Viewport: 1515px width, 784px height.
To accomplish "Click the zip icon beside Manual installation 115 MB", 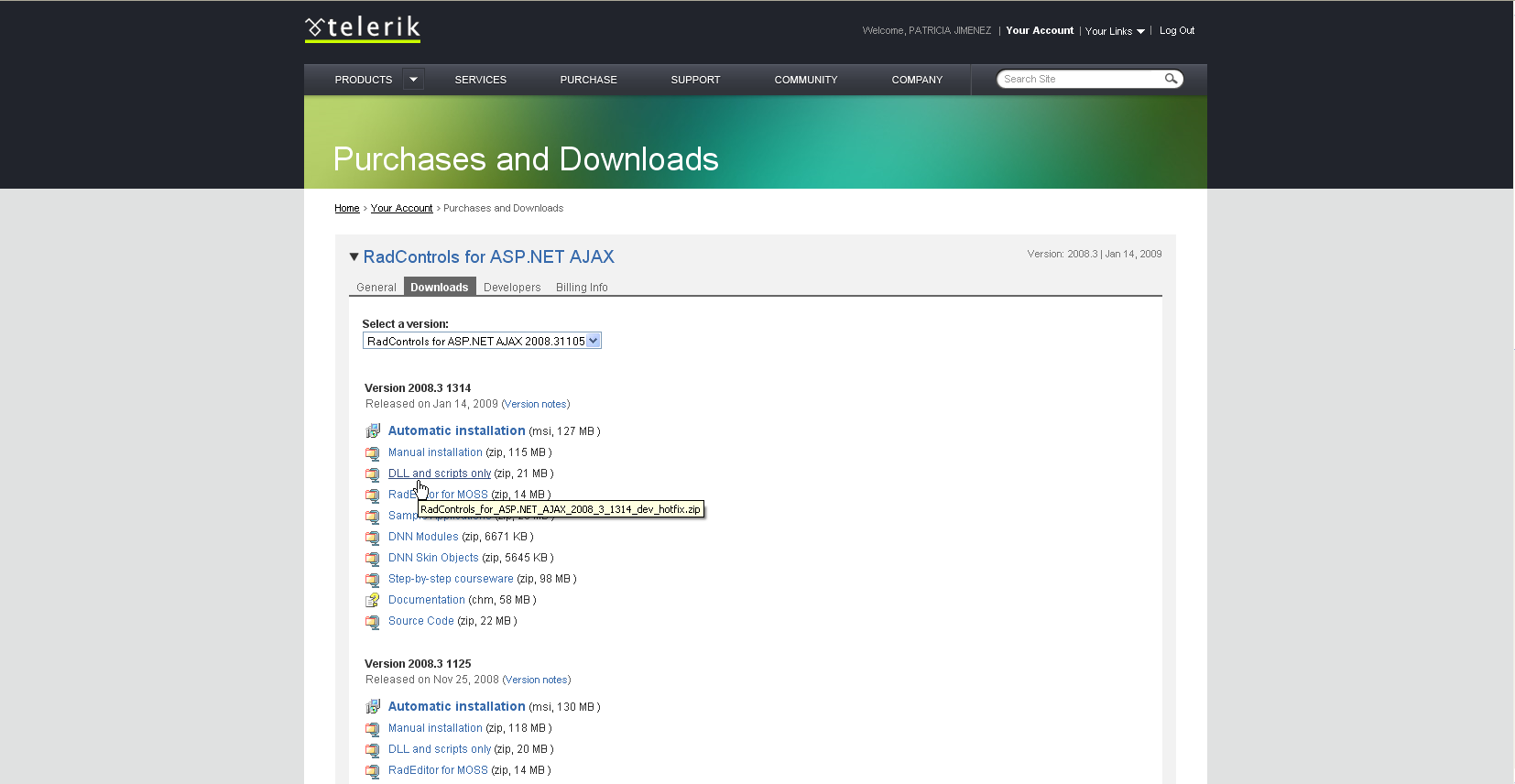I will coord(373,452).
